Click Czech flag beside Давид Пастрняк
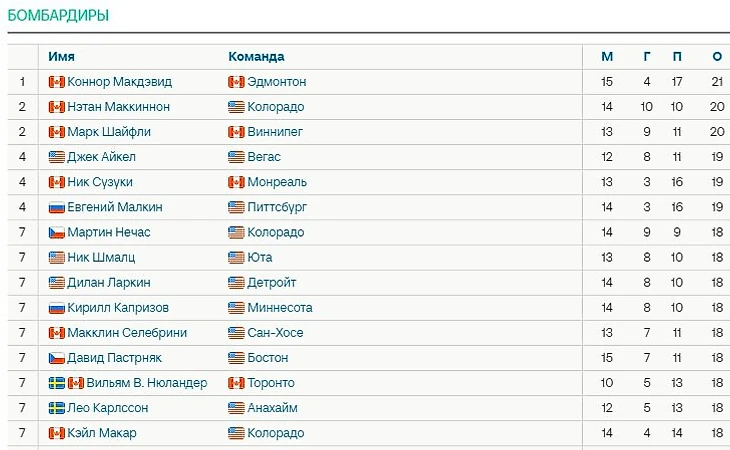Image resolution: width=730 pixels, height=450 pixels. coord(56,358)
